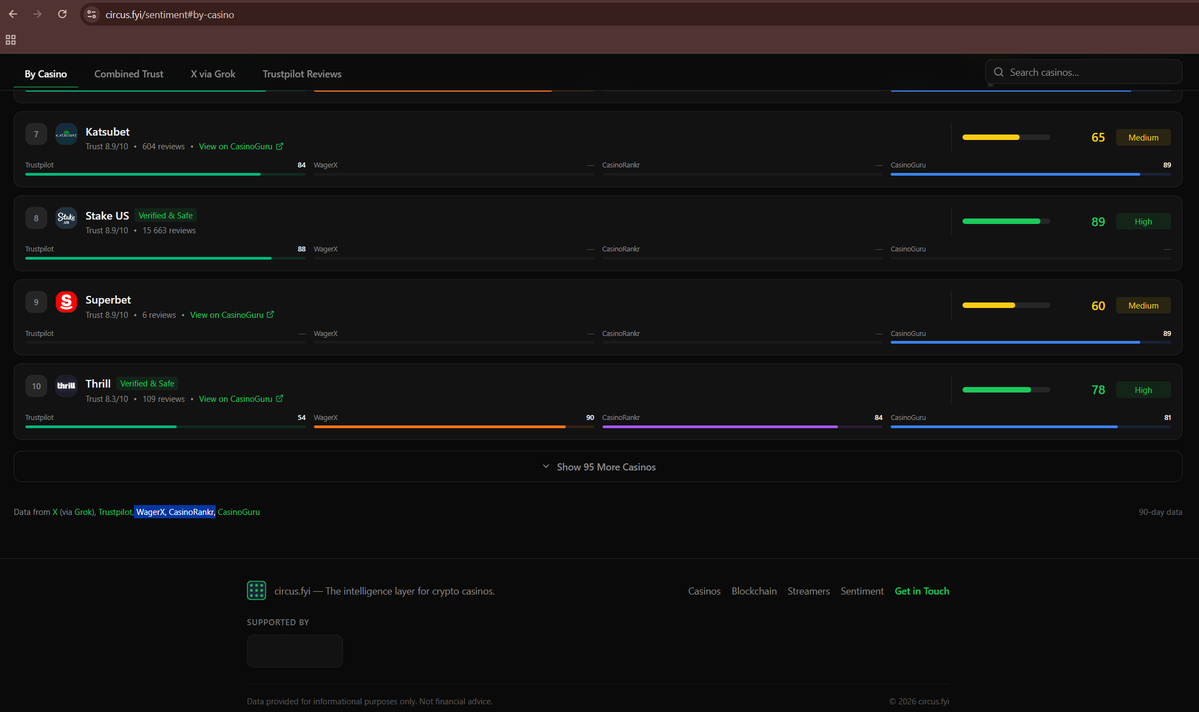Click the Supported By sponsor box
Image resolution: width=1199 pixels, height=712 pixels.
point(294,651)
